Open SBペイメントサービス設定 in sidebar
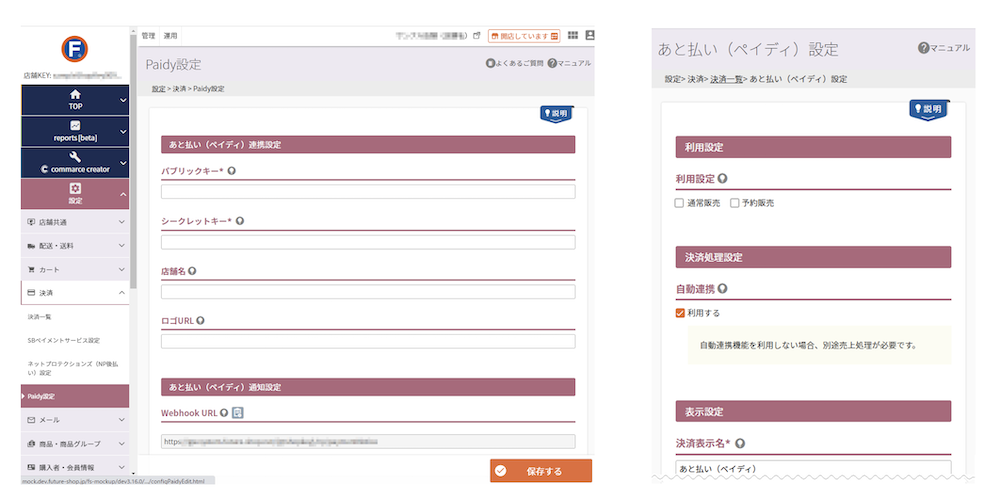 [x=64, y=340]
